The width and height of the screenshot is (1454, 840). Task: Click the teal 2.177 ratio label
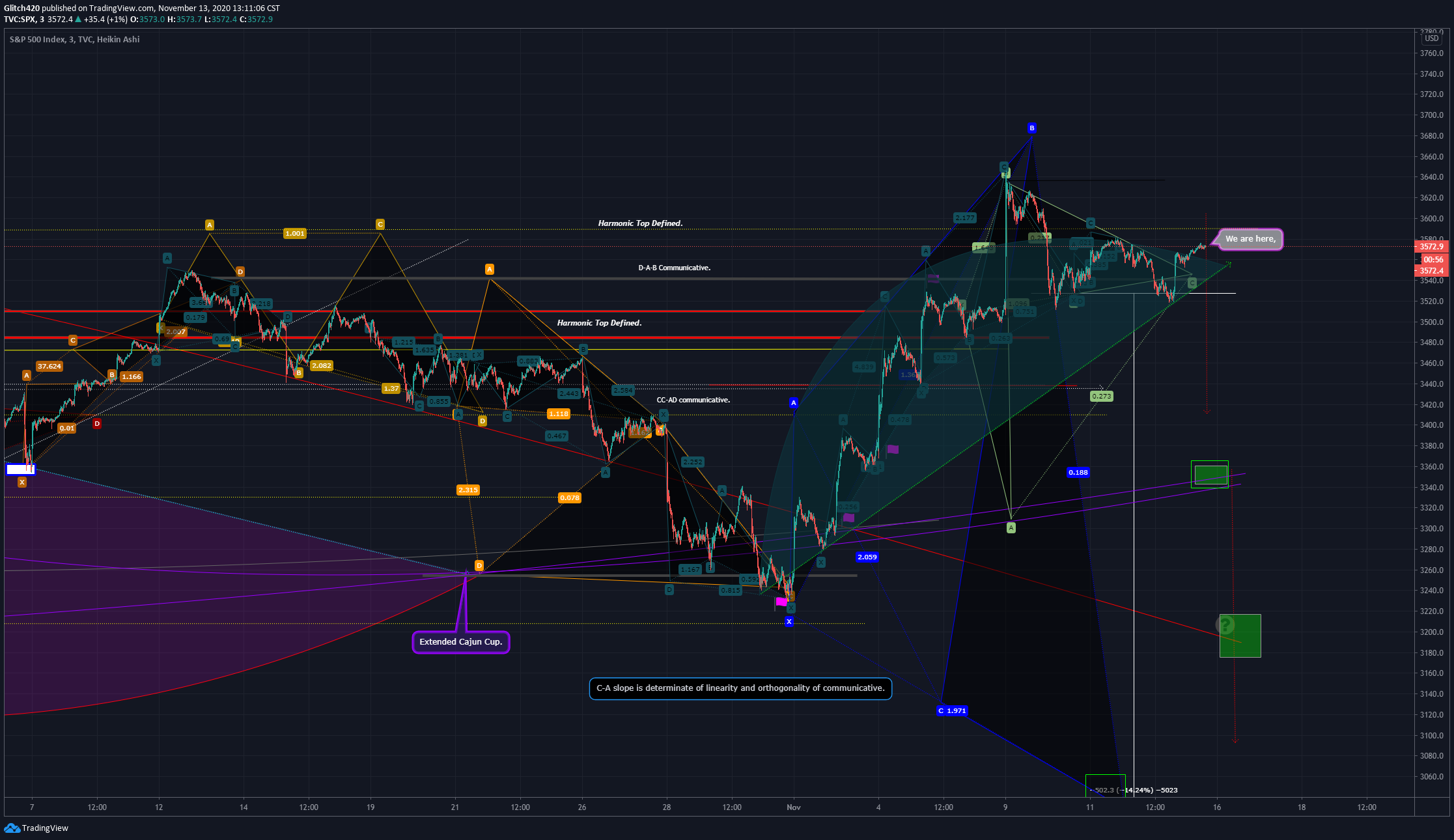click(965, 218)
